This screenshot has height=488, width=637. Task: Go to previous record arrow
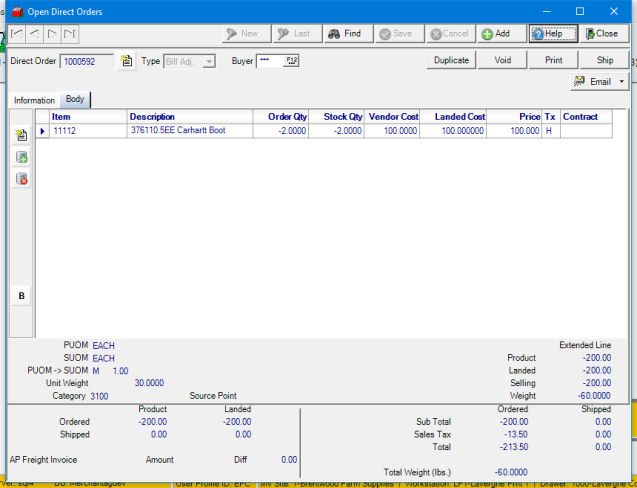click(34, 34)
